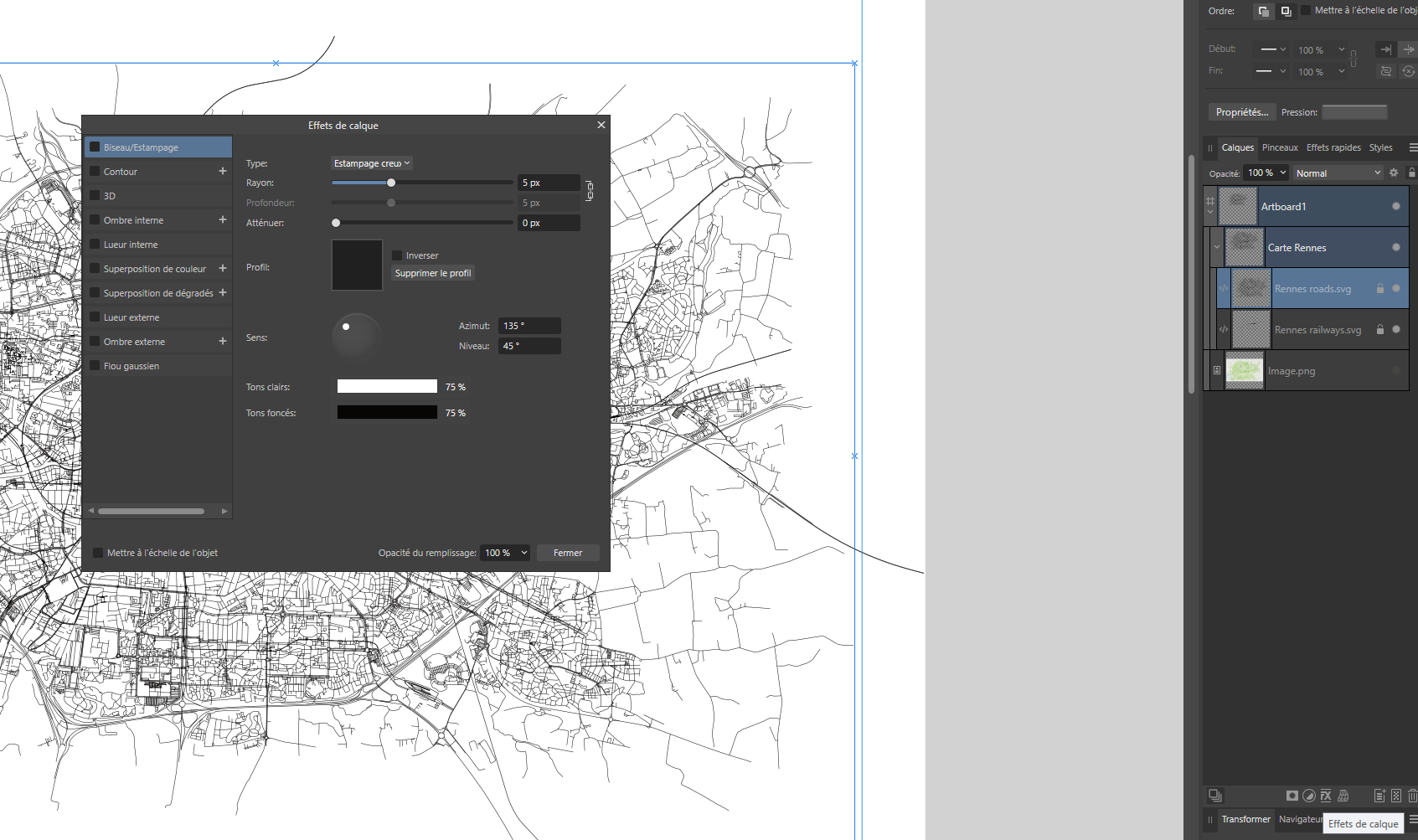1418x840 pixels.
Task: Tick the Inverser profile checkbox
Action: click(x=398, y=255)
